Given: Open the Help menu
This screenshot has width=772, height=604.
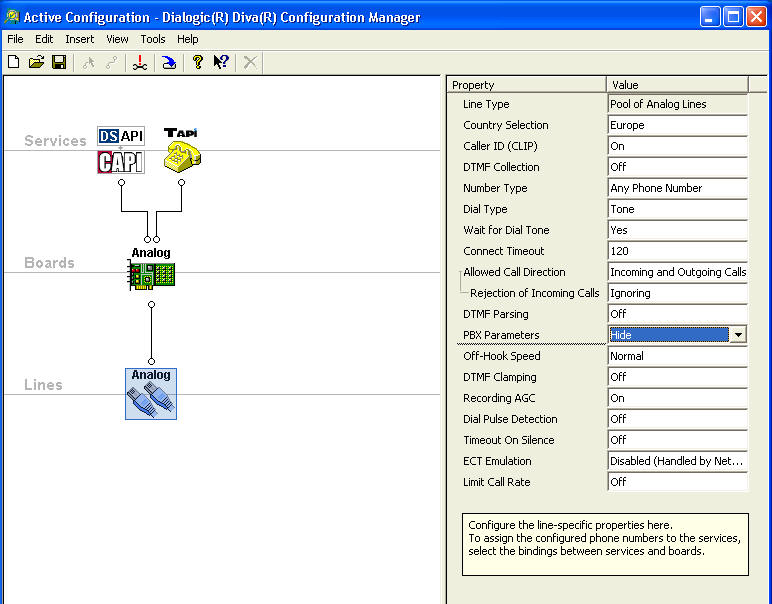Looking at the screenshot, I should pos(188,39).
